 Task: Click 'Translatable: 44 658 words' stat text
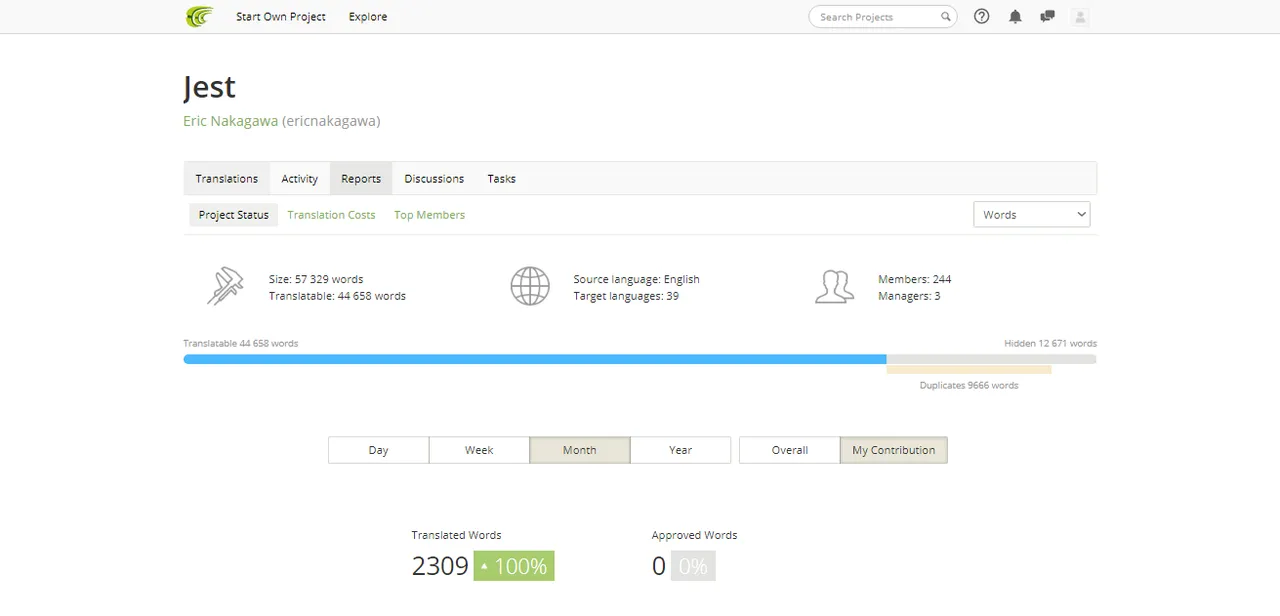[x=337, y=296]
